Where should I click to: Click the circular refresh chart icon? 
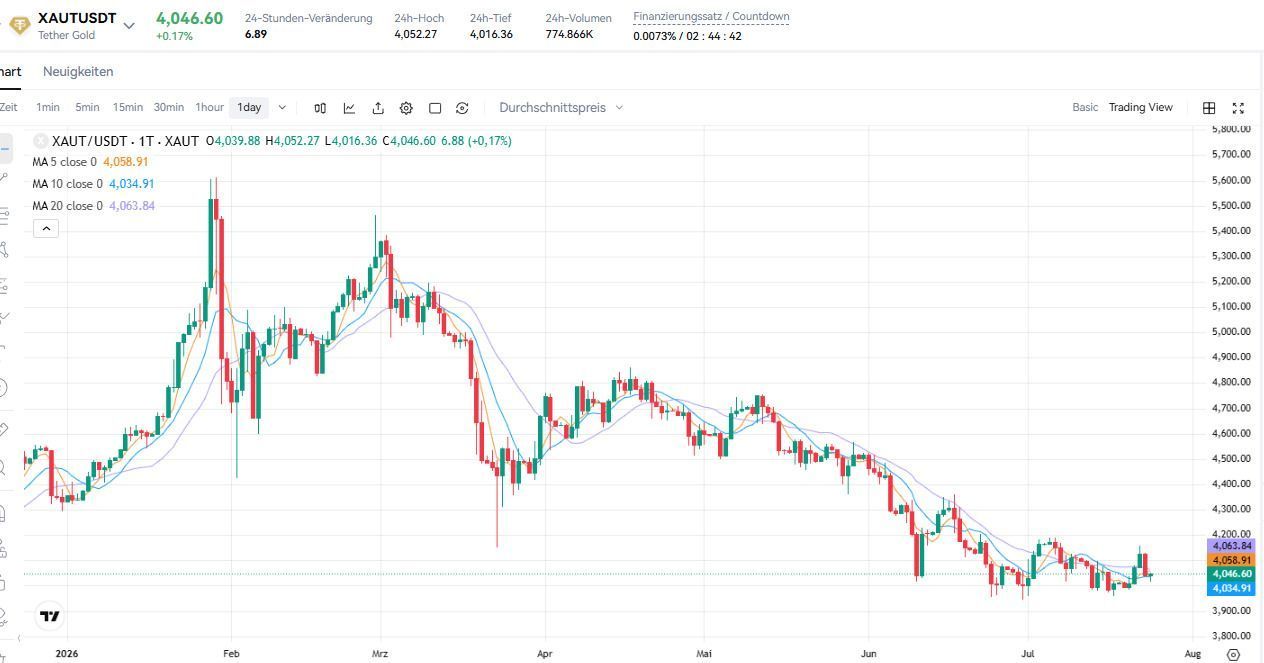pyautogui.click(x=462, y=108)
